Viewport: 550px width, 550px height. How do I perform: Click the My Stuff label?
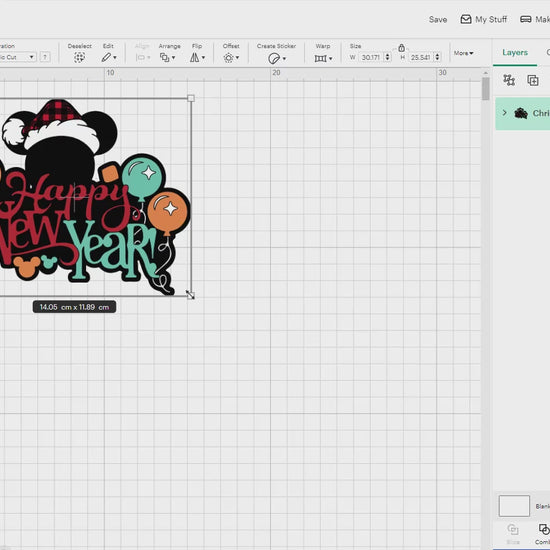[491, 20]
